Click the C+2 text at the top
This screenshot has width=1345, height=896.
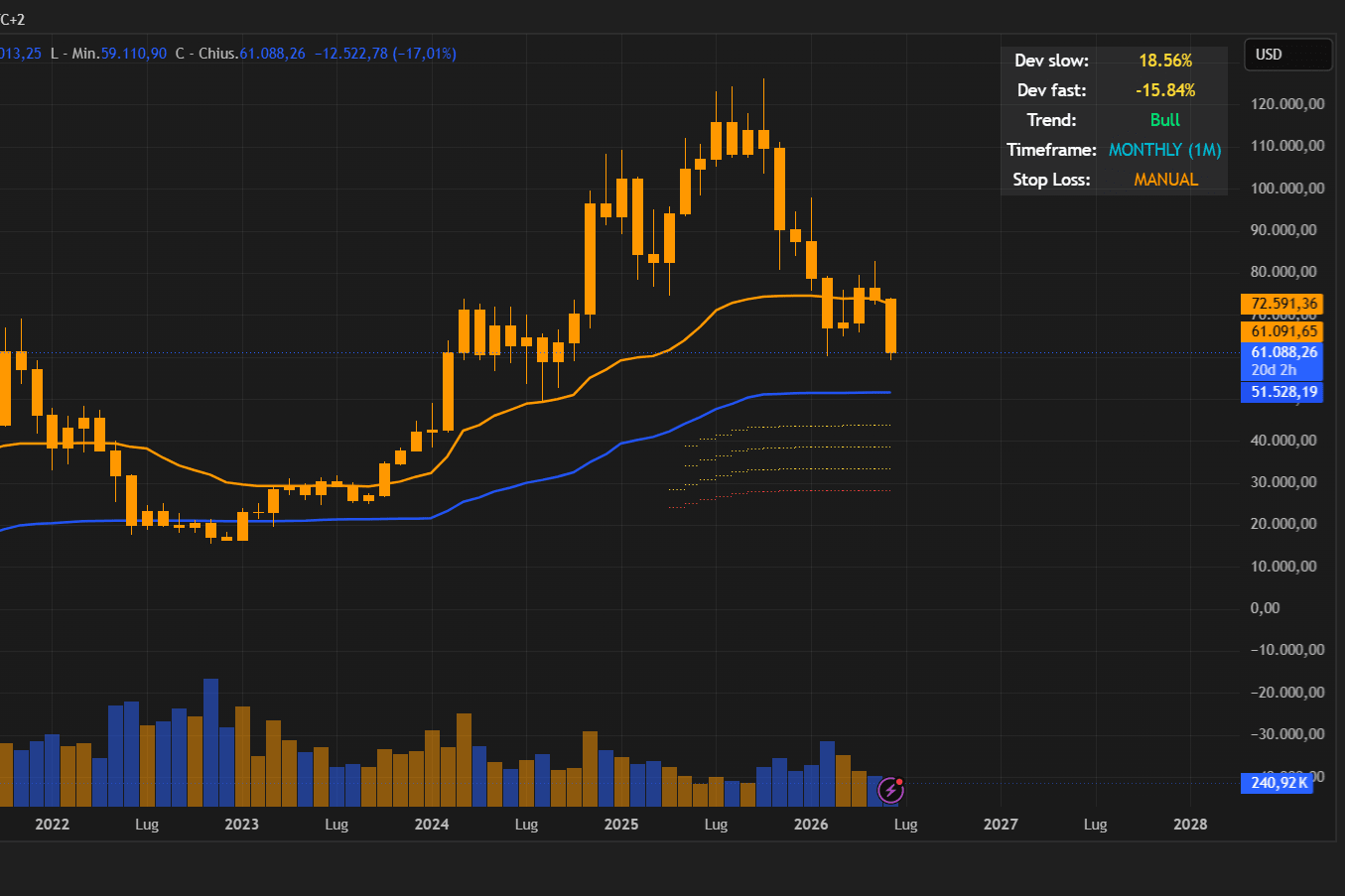tap(13, 19)
